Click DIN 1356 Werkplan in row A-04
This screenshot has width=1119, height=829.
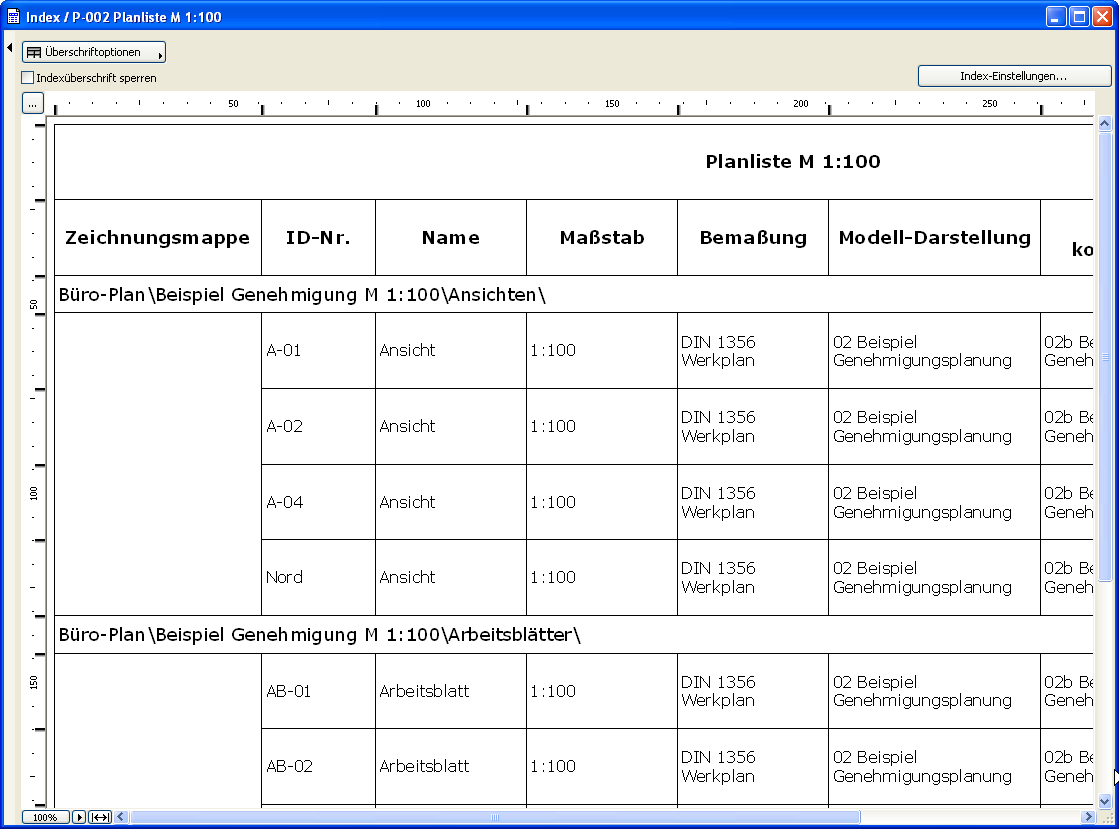[753, 502]
